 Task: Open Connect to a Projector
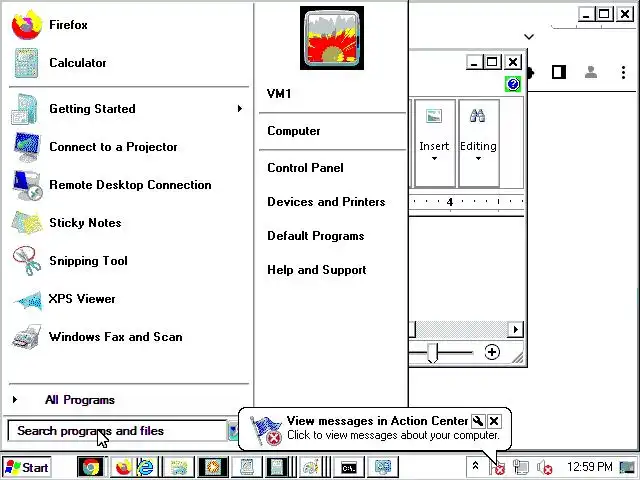coord(129,147)
